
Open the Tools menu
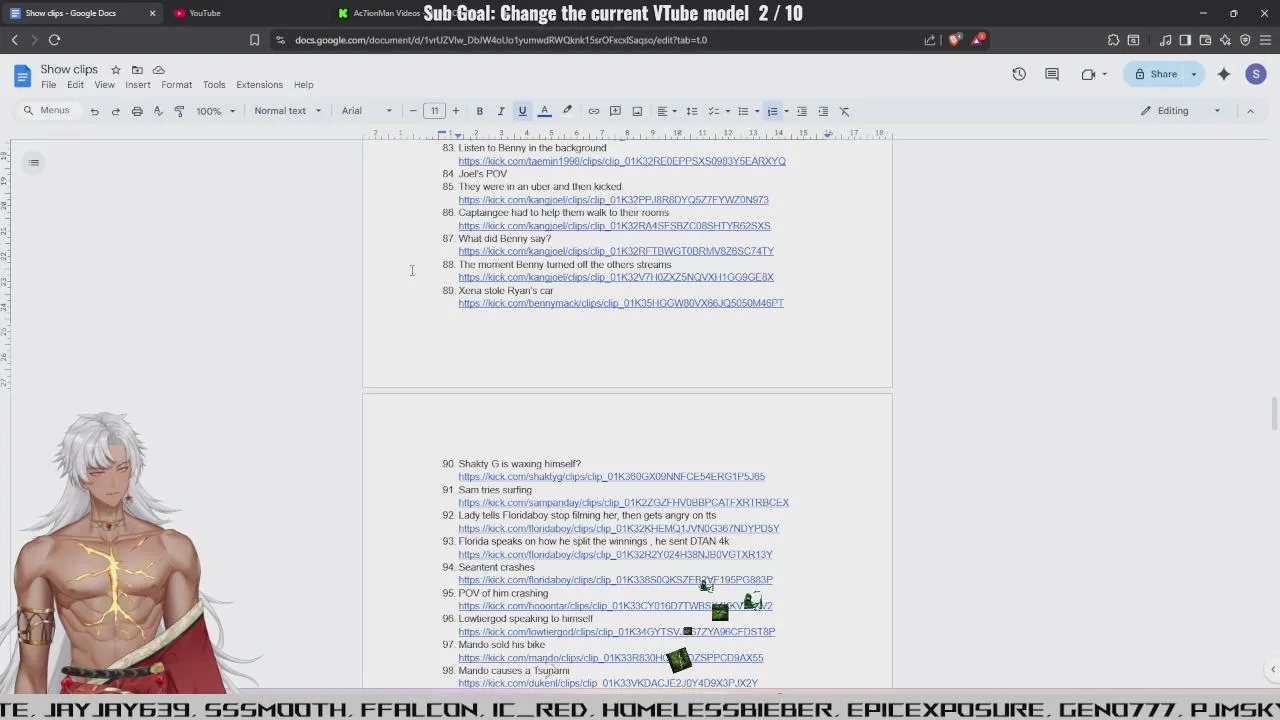pyautogui.click(x=214, y=85)
